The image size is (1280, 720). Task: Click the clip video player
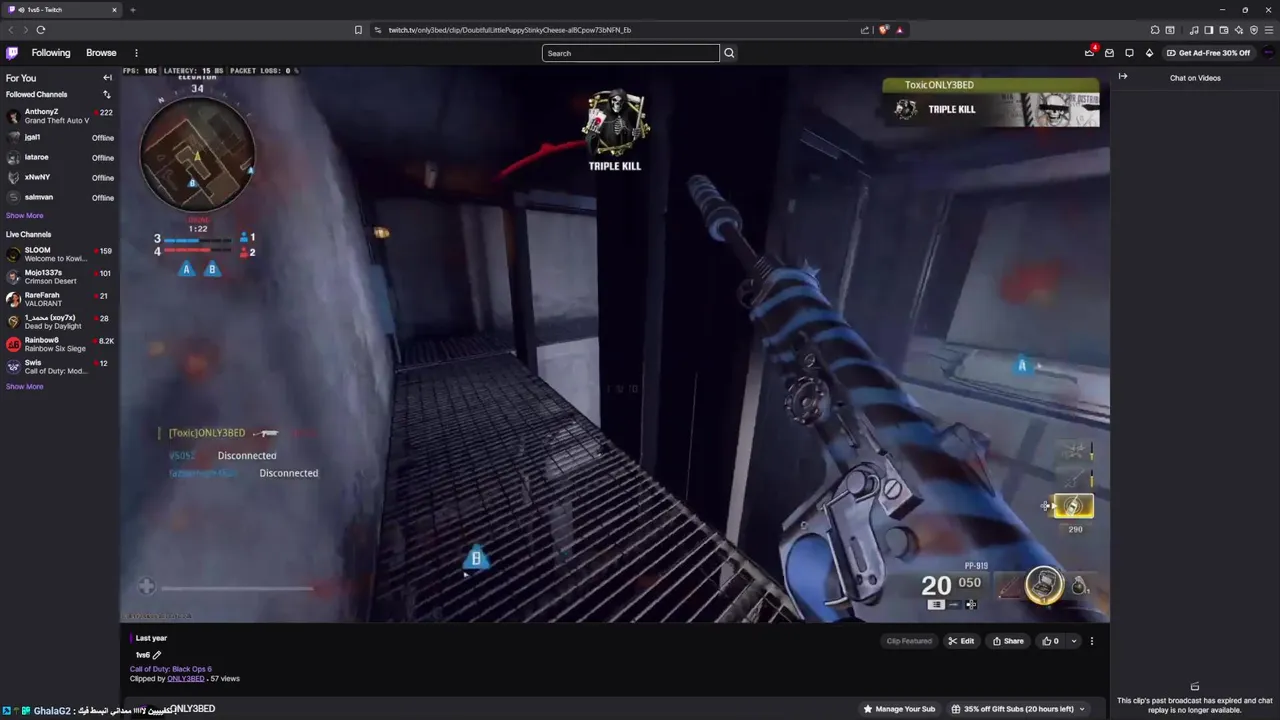click(615, 345)
